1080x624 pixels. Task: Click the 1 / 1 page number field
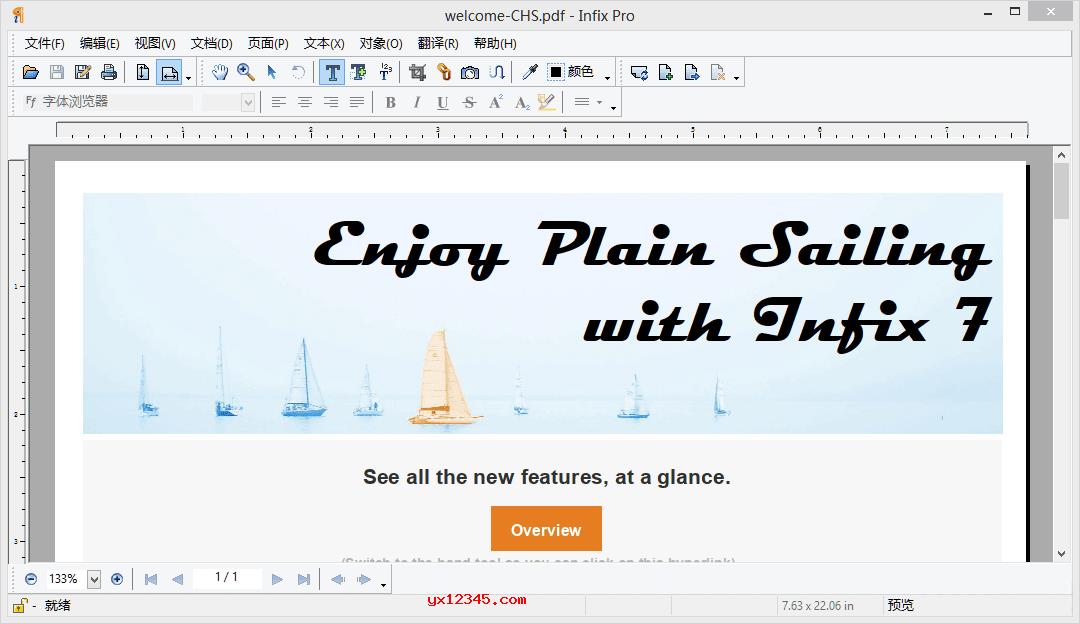(227, 578)
